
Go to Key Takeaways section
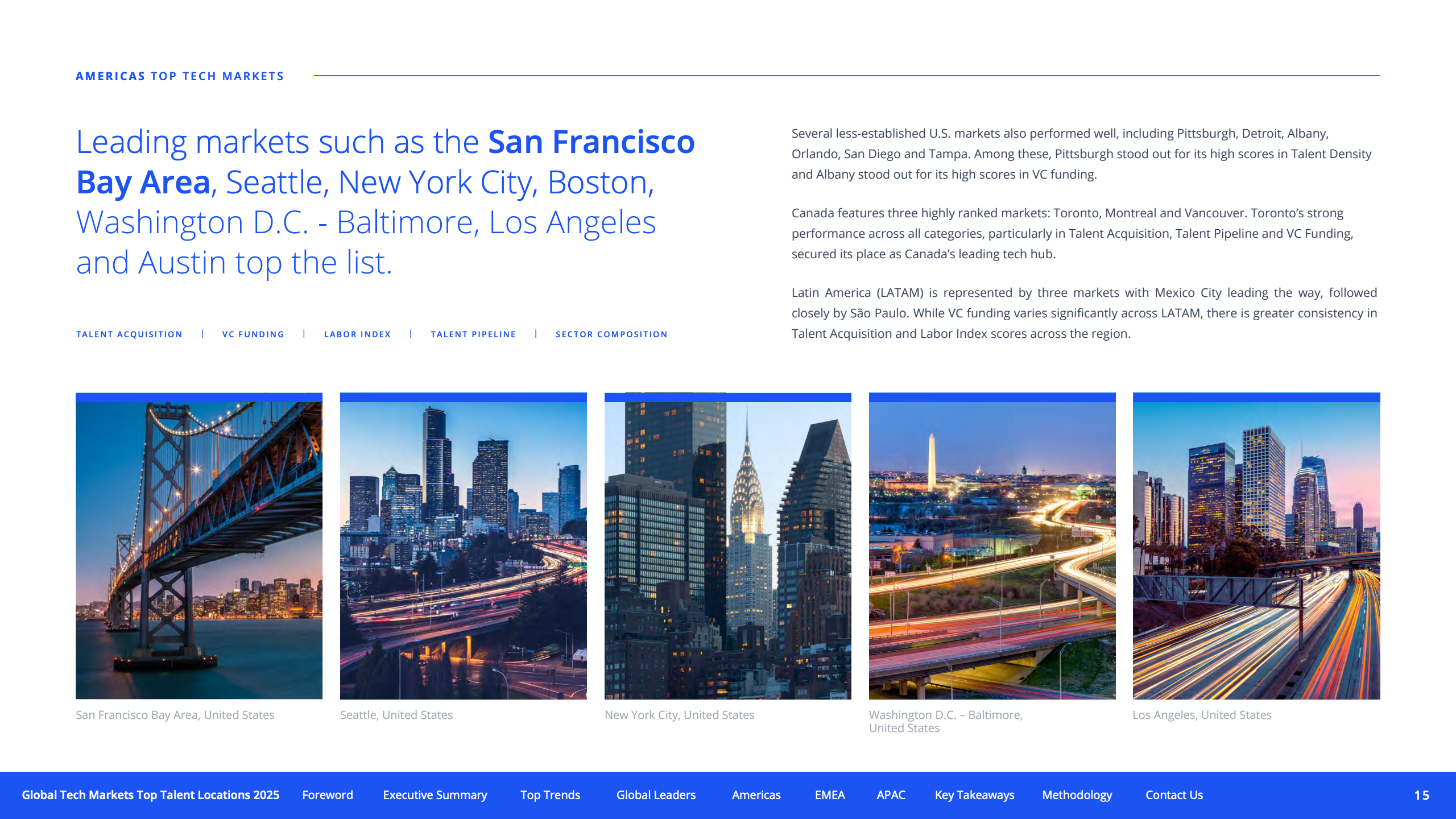pos(974,795)
